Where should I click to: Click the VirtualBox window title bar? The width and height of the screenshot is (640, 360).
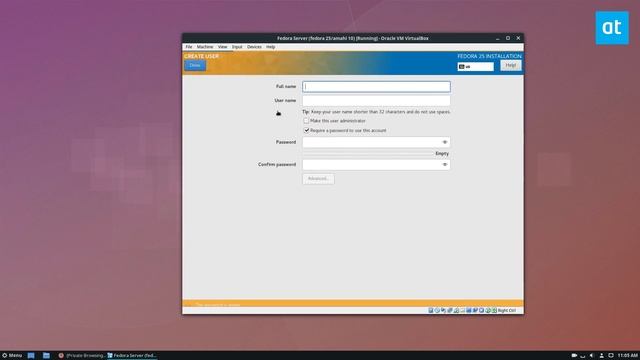[x=353, y=38]
